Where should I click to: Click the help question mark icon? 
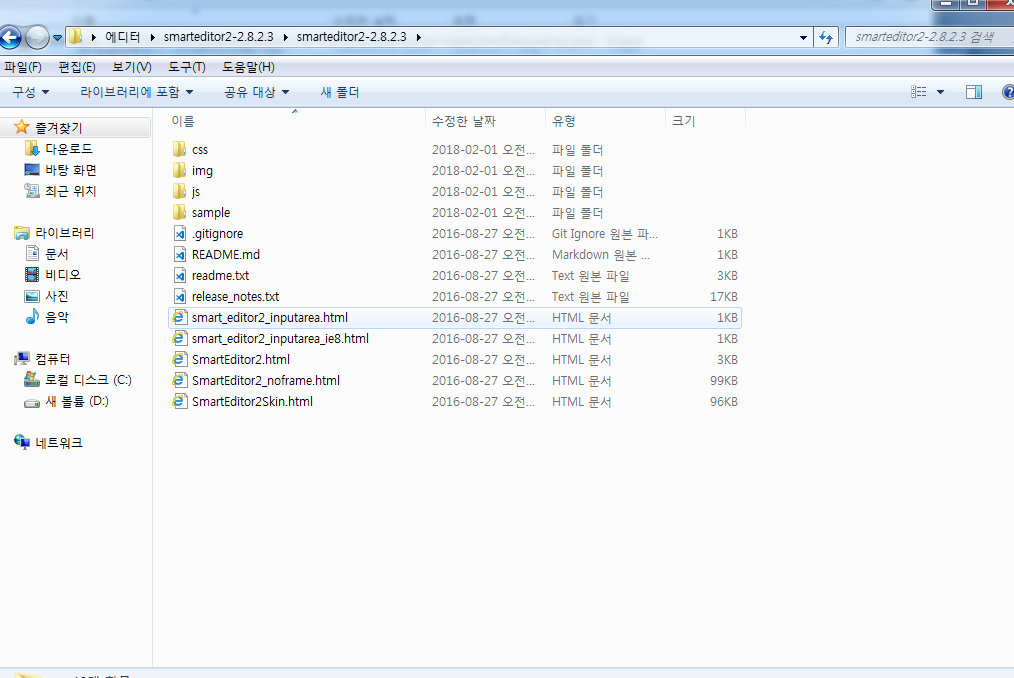coord(1008,92)
